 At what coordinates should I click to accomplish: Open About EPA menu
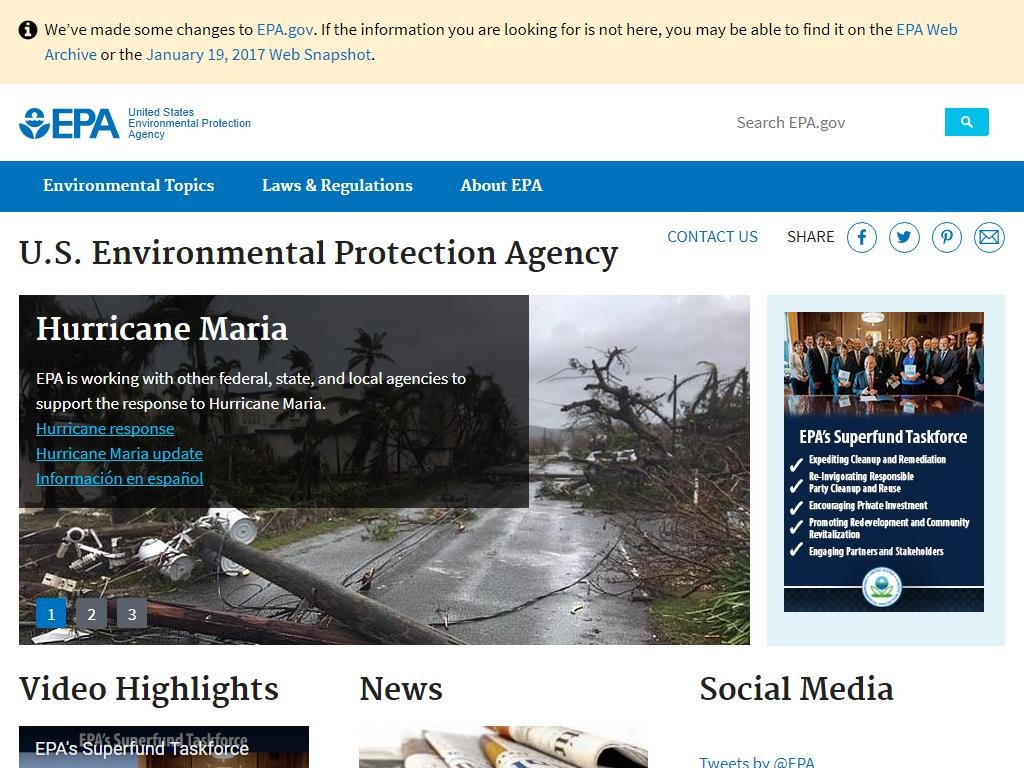coord(502,185)
